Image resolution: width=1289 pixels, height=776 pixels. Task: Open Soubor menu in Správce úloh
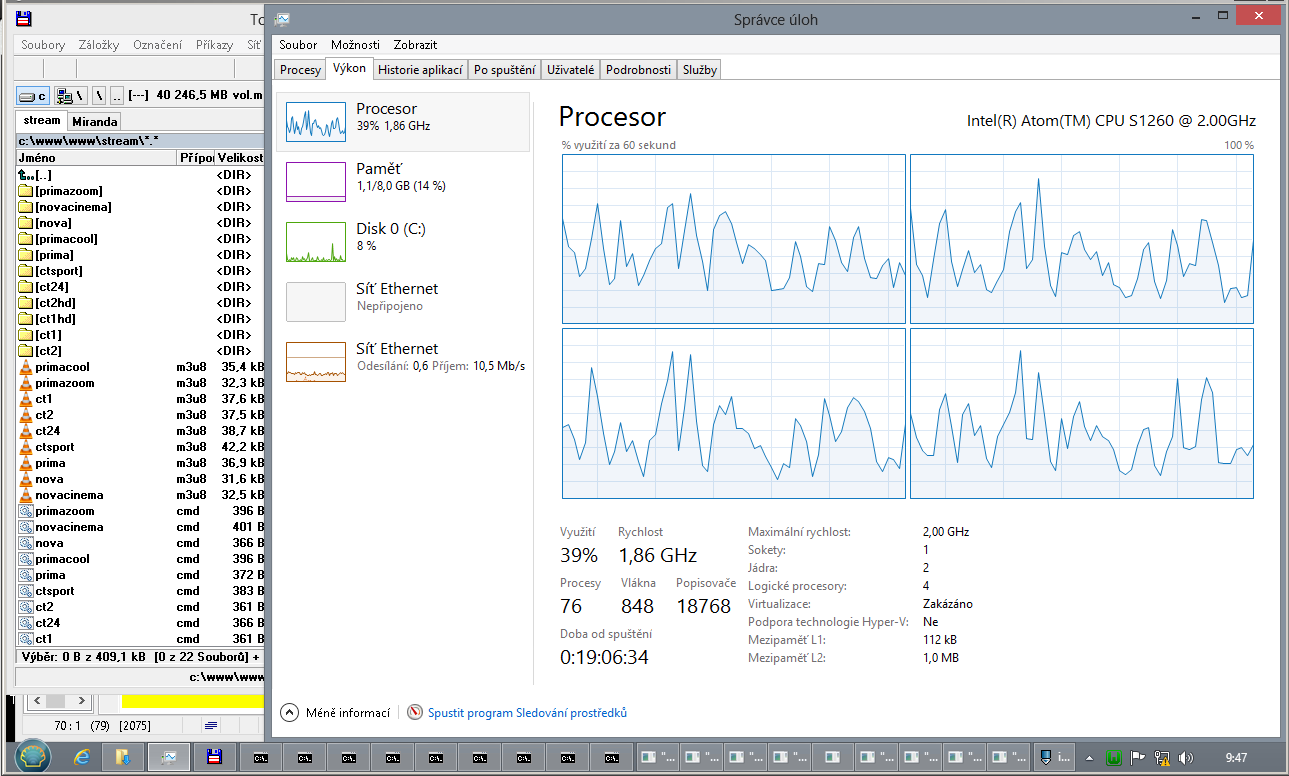click(298, 45)
